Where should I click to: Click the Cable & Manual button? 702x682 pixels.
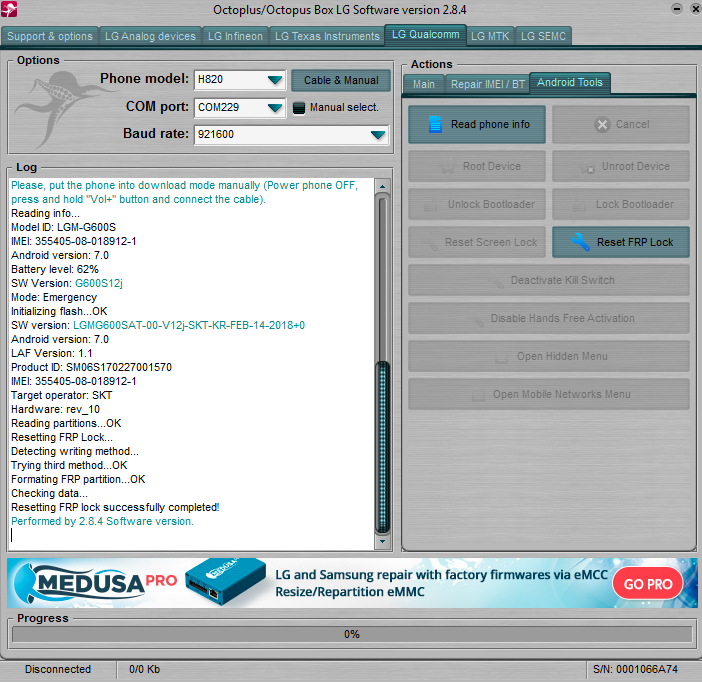pyautogui.click(x=341, y=80)
